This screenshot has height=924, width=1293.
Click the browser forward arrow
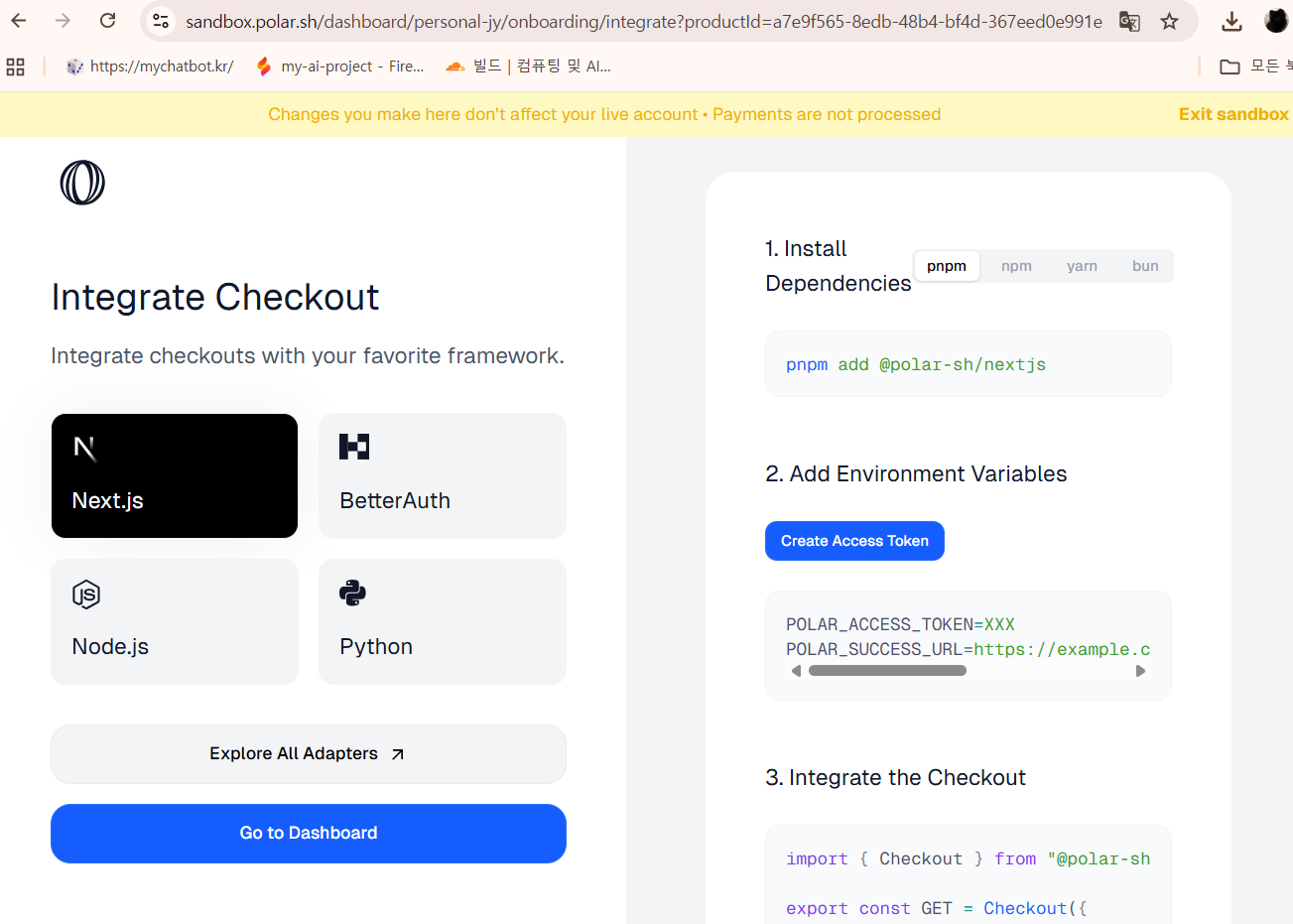(63, 21)
